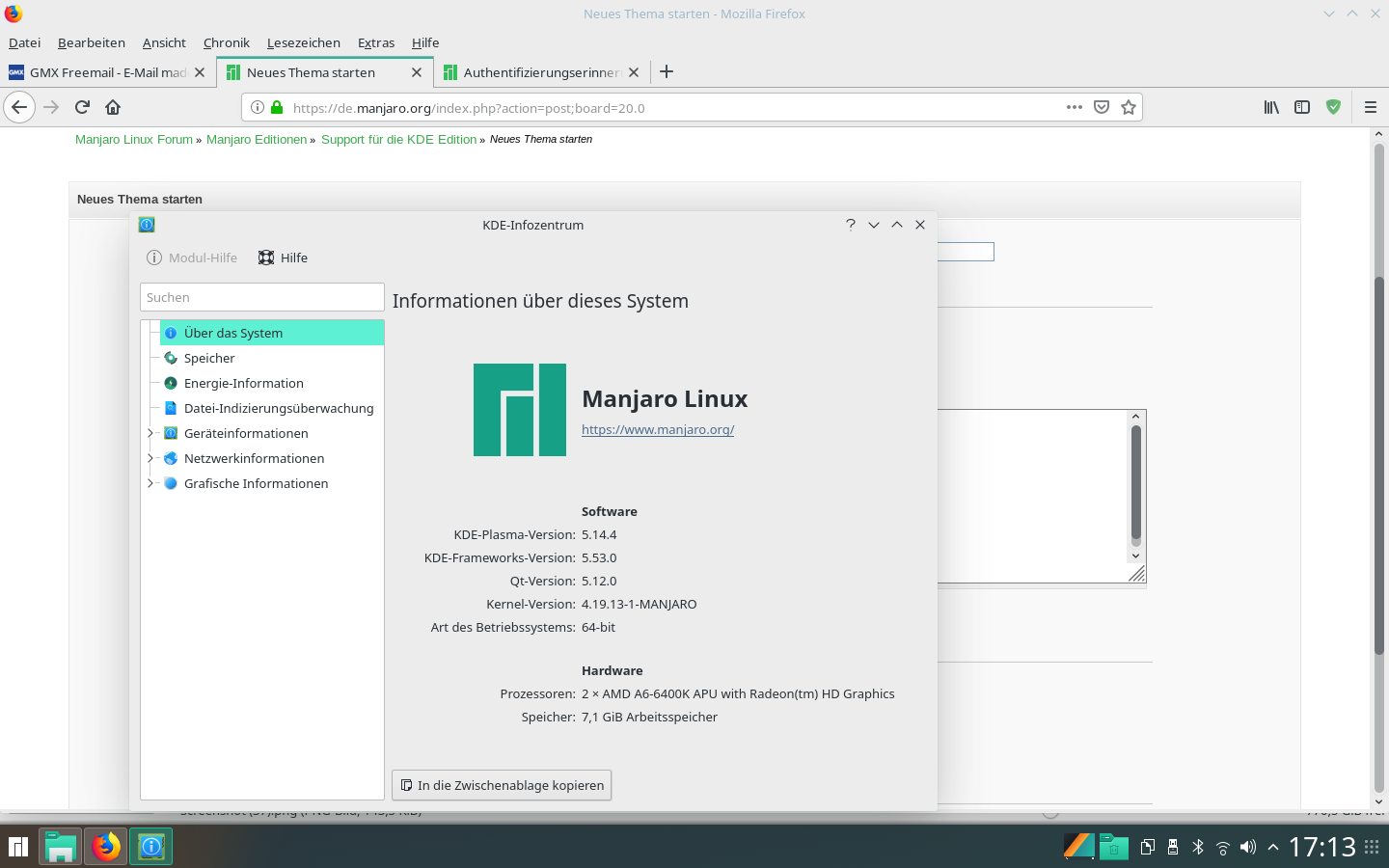The height and width of the screenshot is (868, 1389).
Task: Click the message textarea scrollbar thumb
Action: [x=1135, y=482]
